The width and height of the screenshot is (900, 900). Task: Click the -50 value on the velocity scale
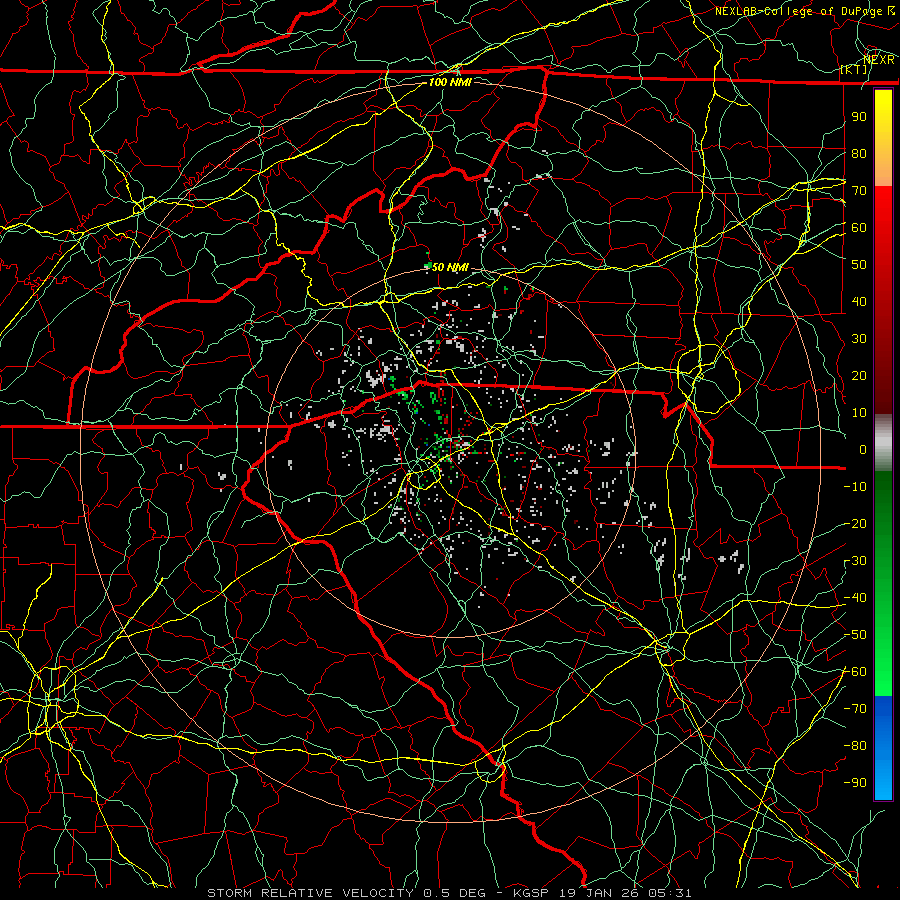pyautogui.click(x=855, y=635)
